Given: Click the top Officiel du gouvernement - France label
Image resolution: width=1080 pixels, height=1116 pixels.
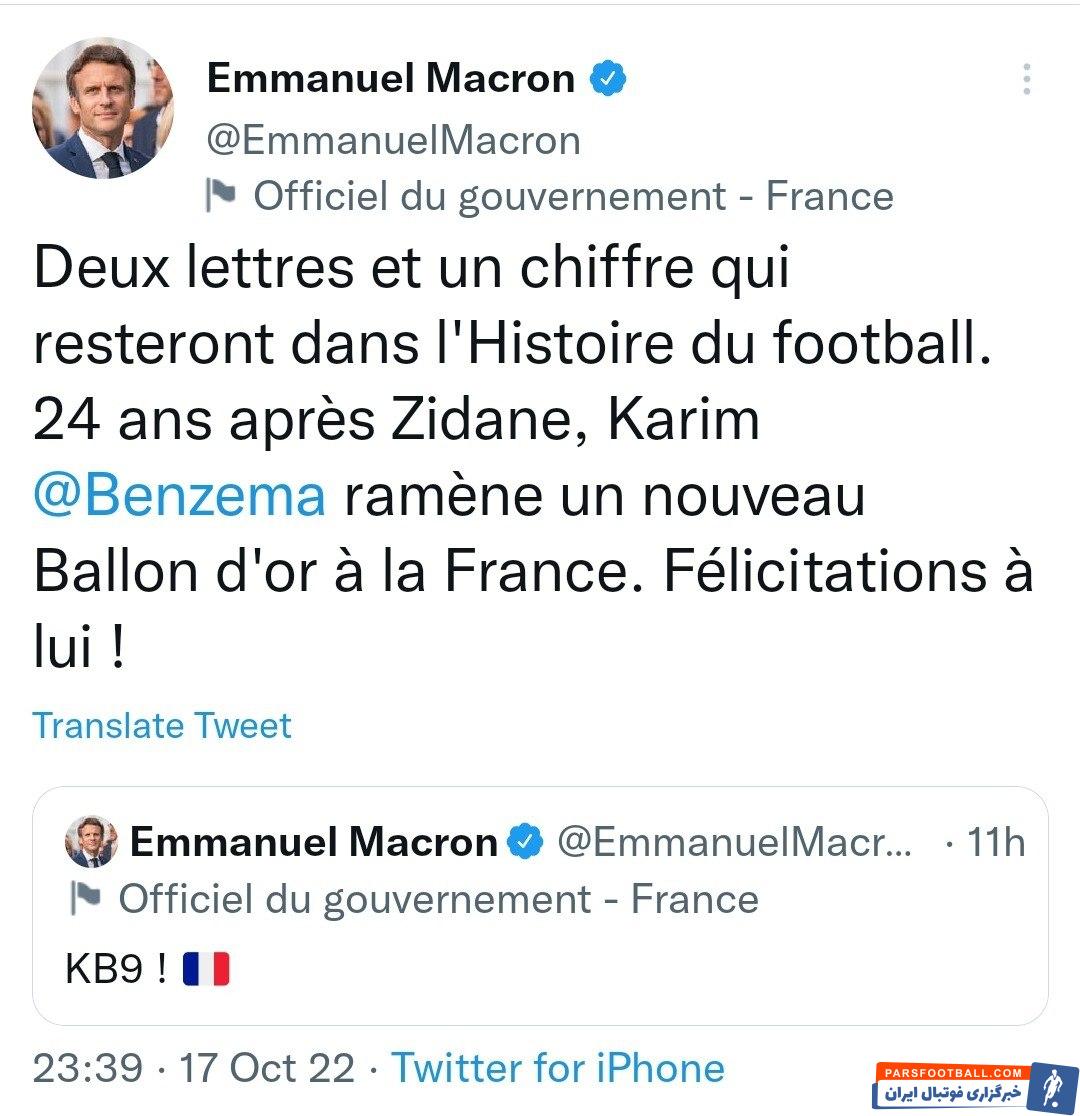Looking at the screenshot, I should coord(573,196).
